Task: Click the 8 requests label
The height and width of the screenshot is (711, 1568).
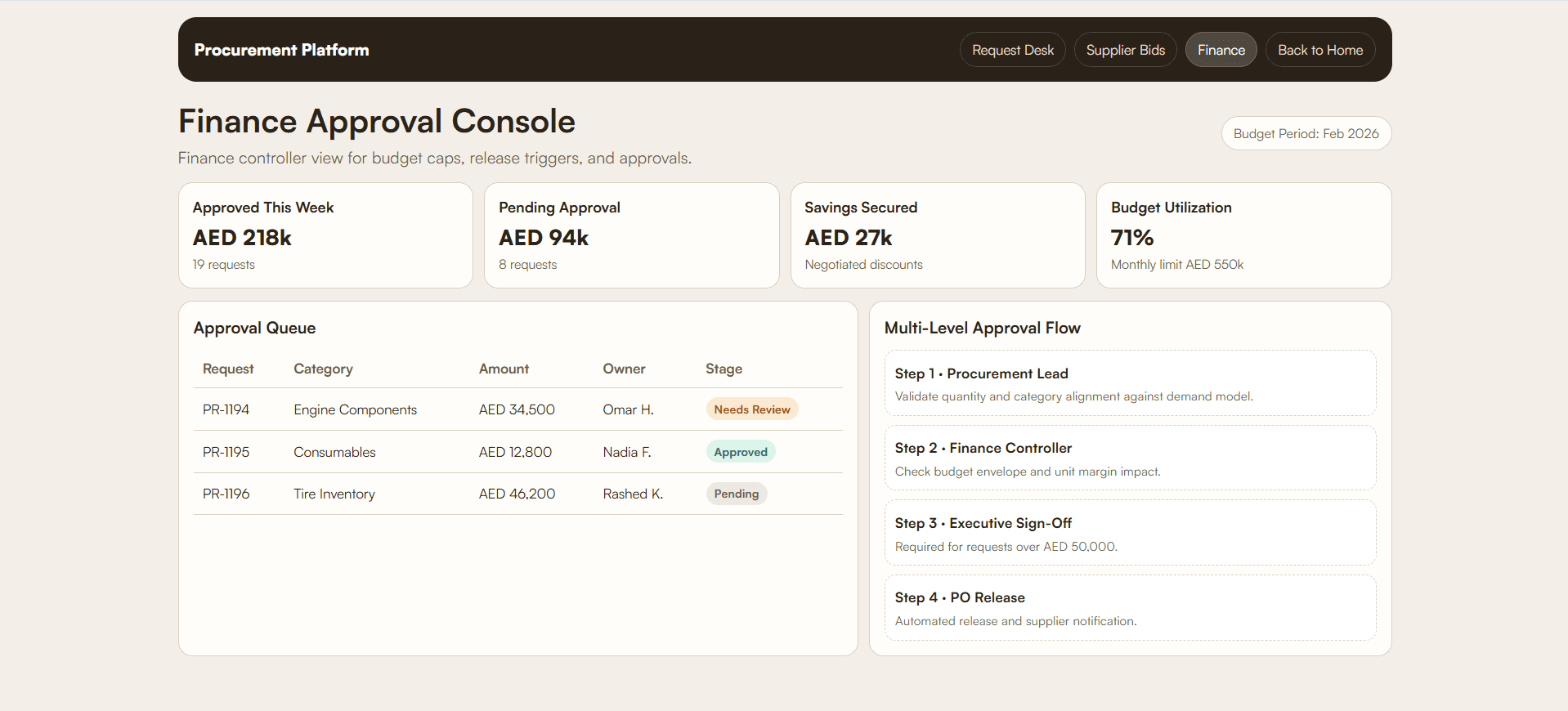Action: (527, 265)
